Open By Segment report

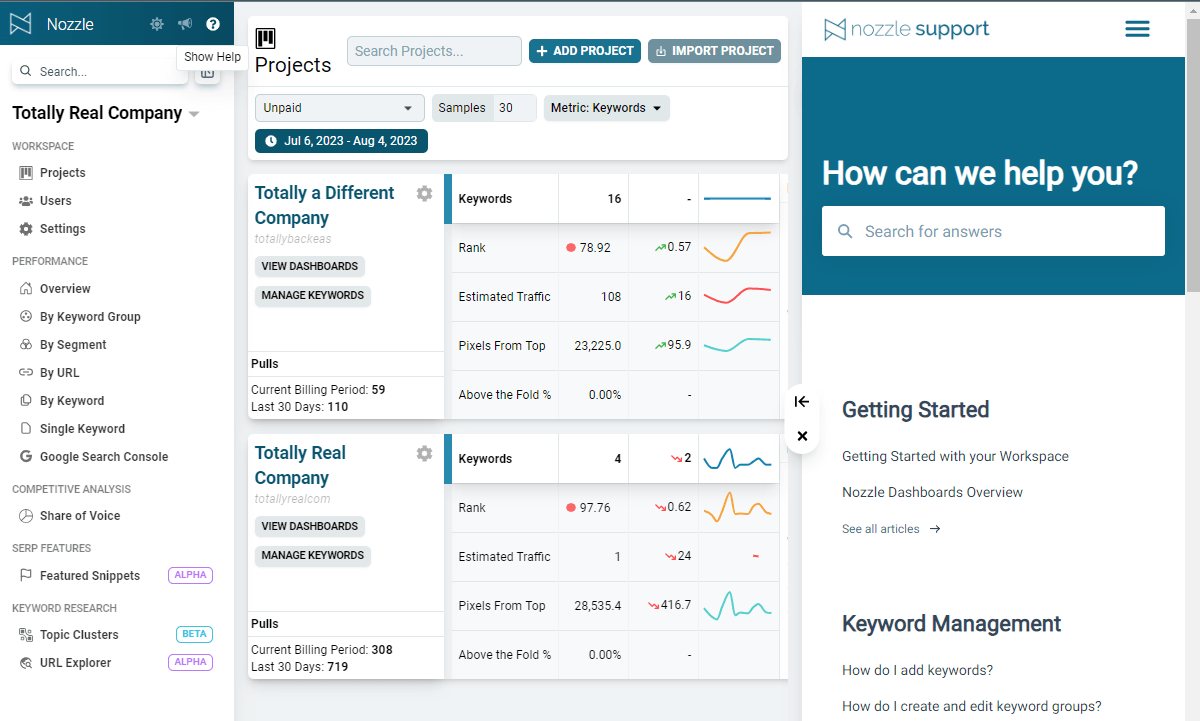click(x=73, y=345)
